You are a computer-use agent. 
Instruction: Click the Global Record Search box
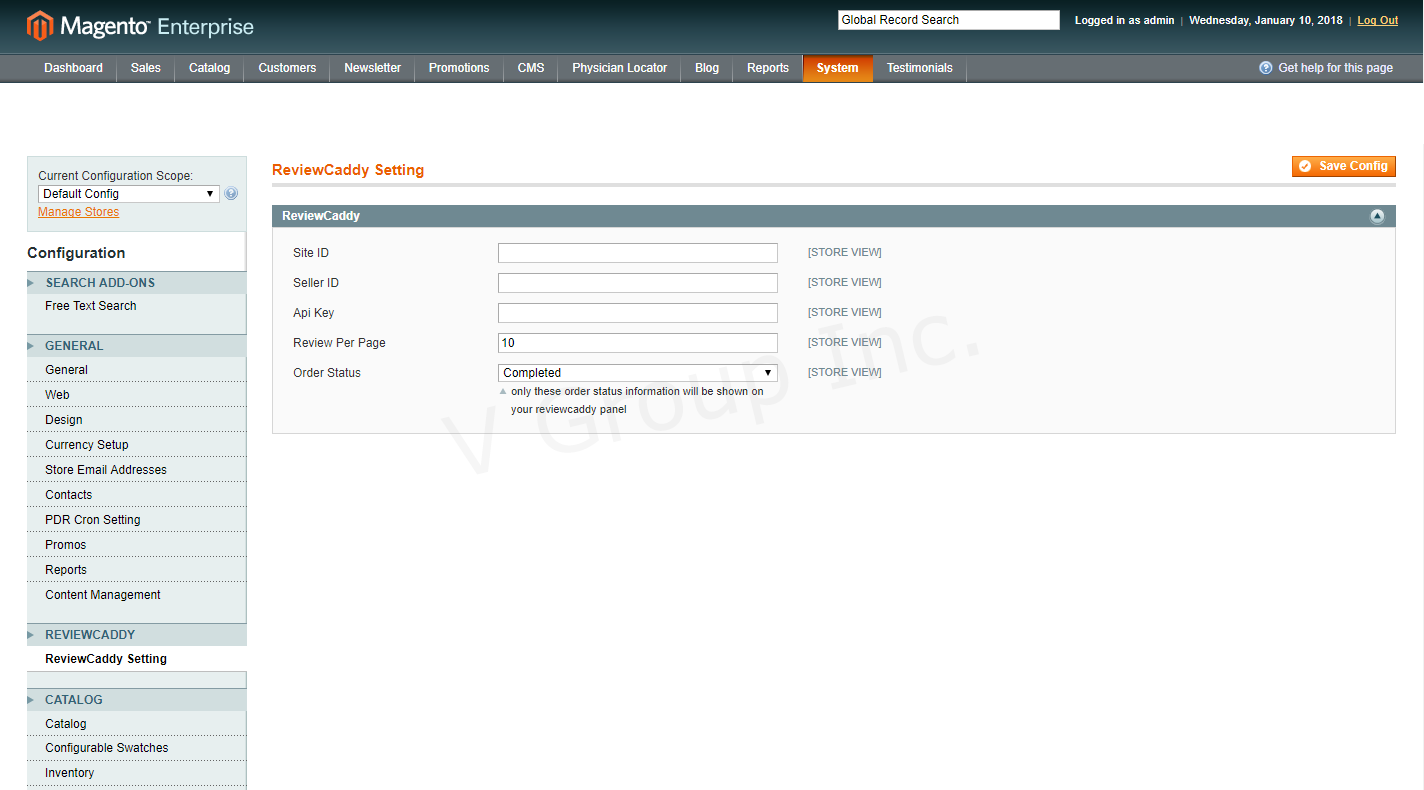(948, 20)
